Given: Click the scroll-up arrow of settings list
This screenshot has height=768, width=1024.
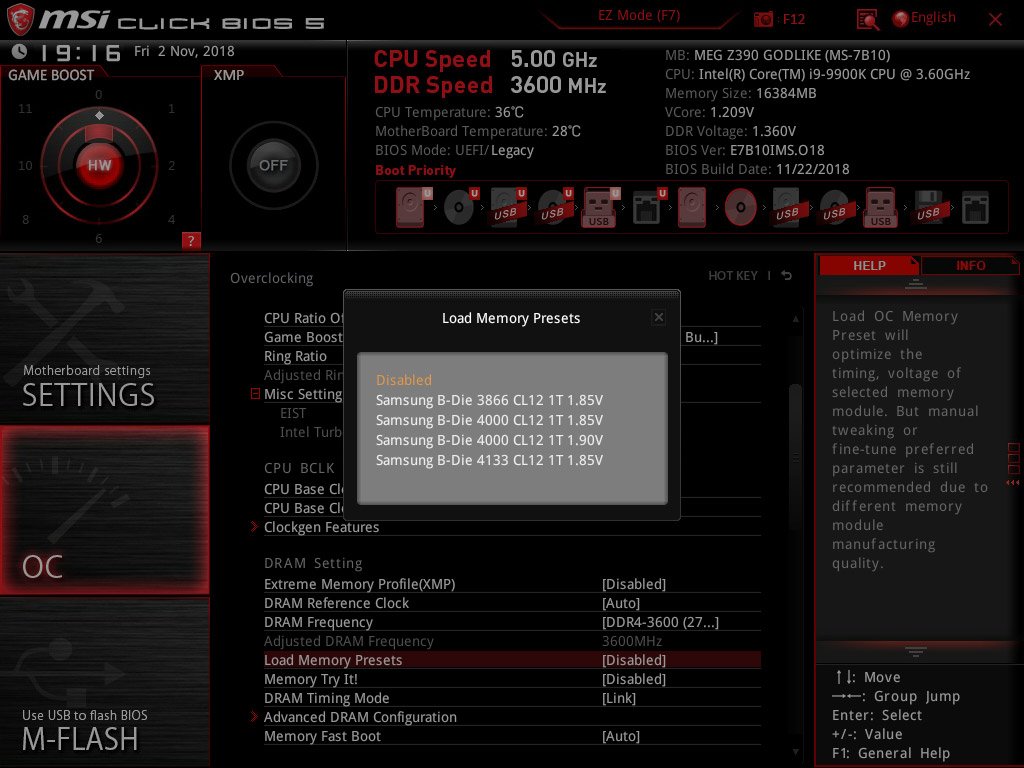Looking at the screenshot, I should (795, 319).
